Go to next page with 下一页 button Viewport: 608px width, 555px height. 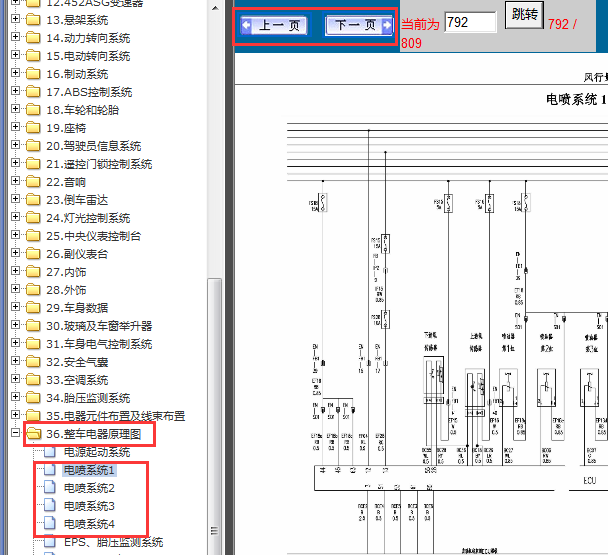(x=359, y=26)
